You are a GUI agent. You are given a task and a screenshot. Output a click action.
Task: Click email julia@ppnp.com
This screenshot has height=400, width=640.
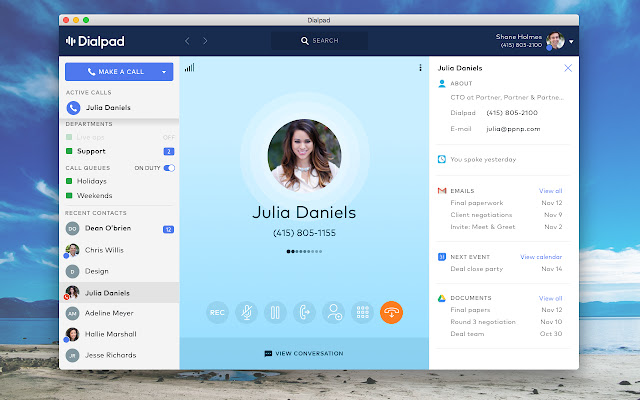click(513, 129)
